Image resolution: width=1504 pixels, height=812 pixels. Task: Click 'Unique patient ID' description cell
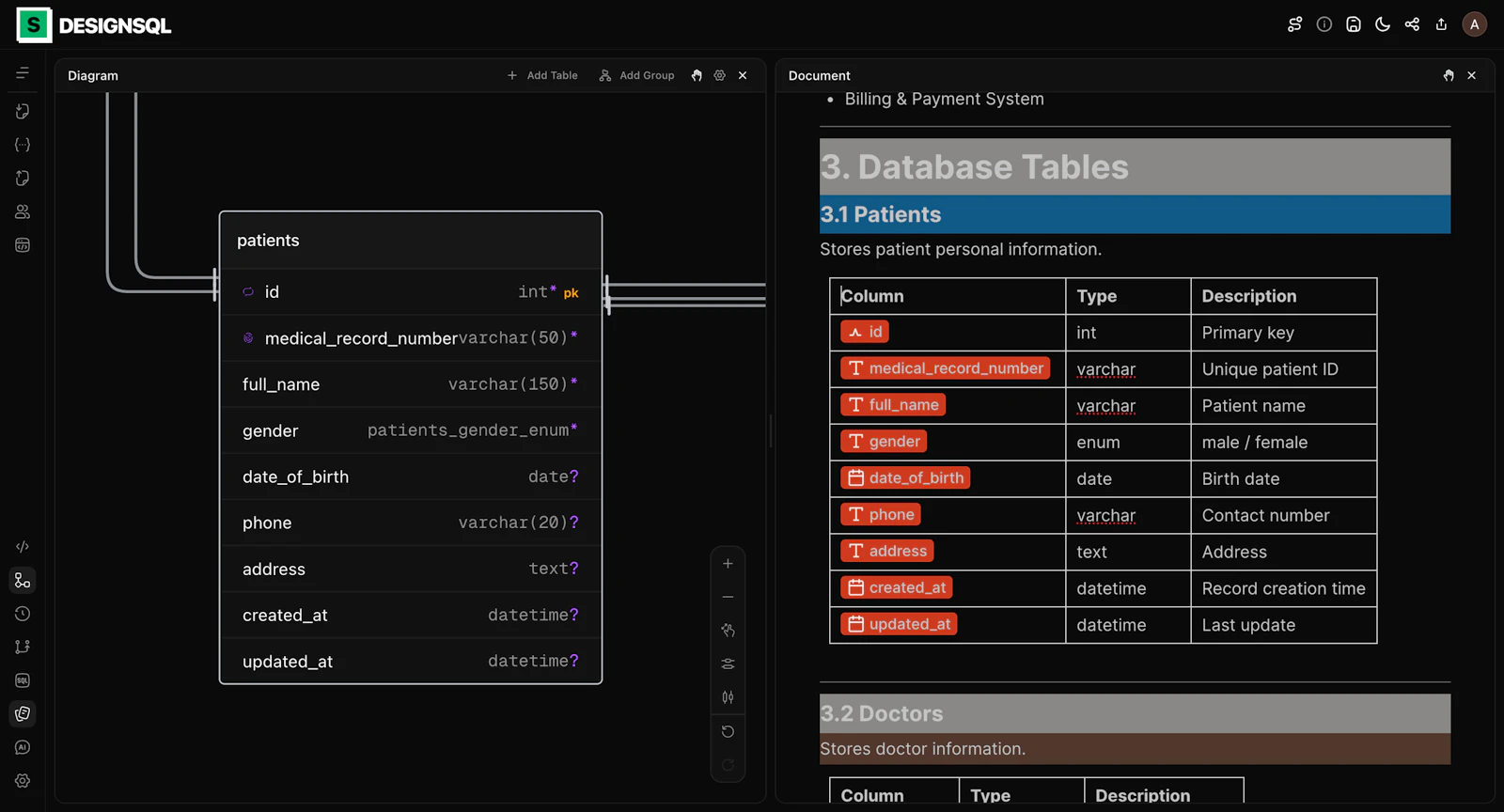(x=1283, y=369)
